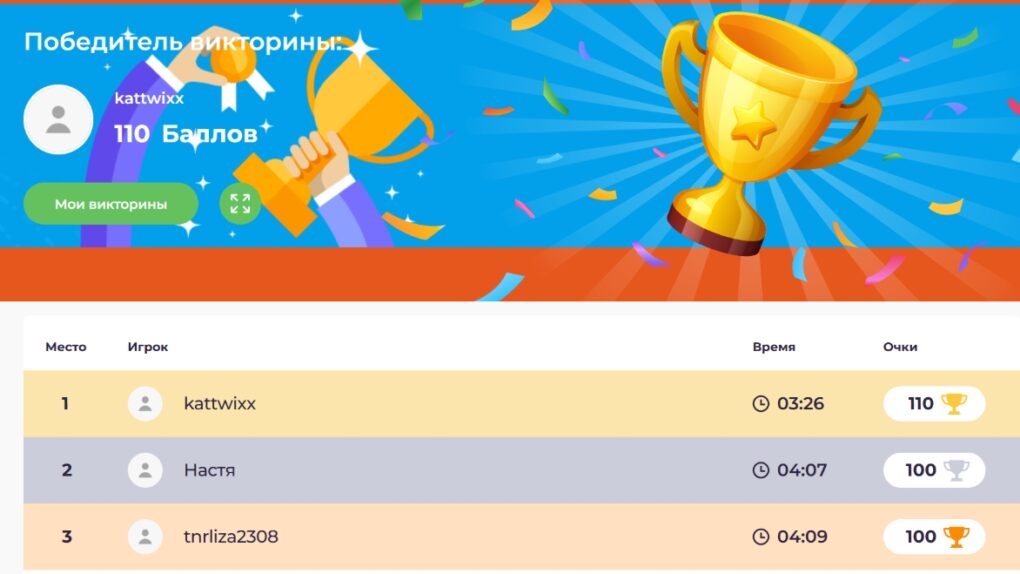
Task: Open the Мои викторины button
Action: pos(111,204)
